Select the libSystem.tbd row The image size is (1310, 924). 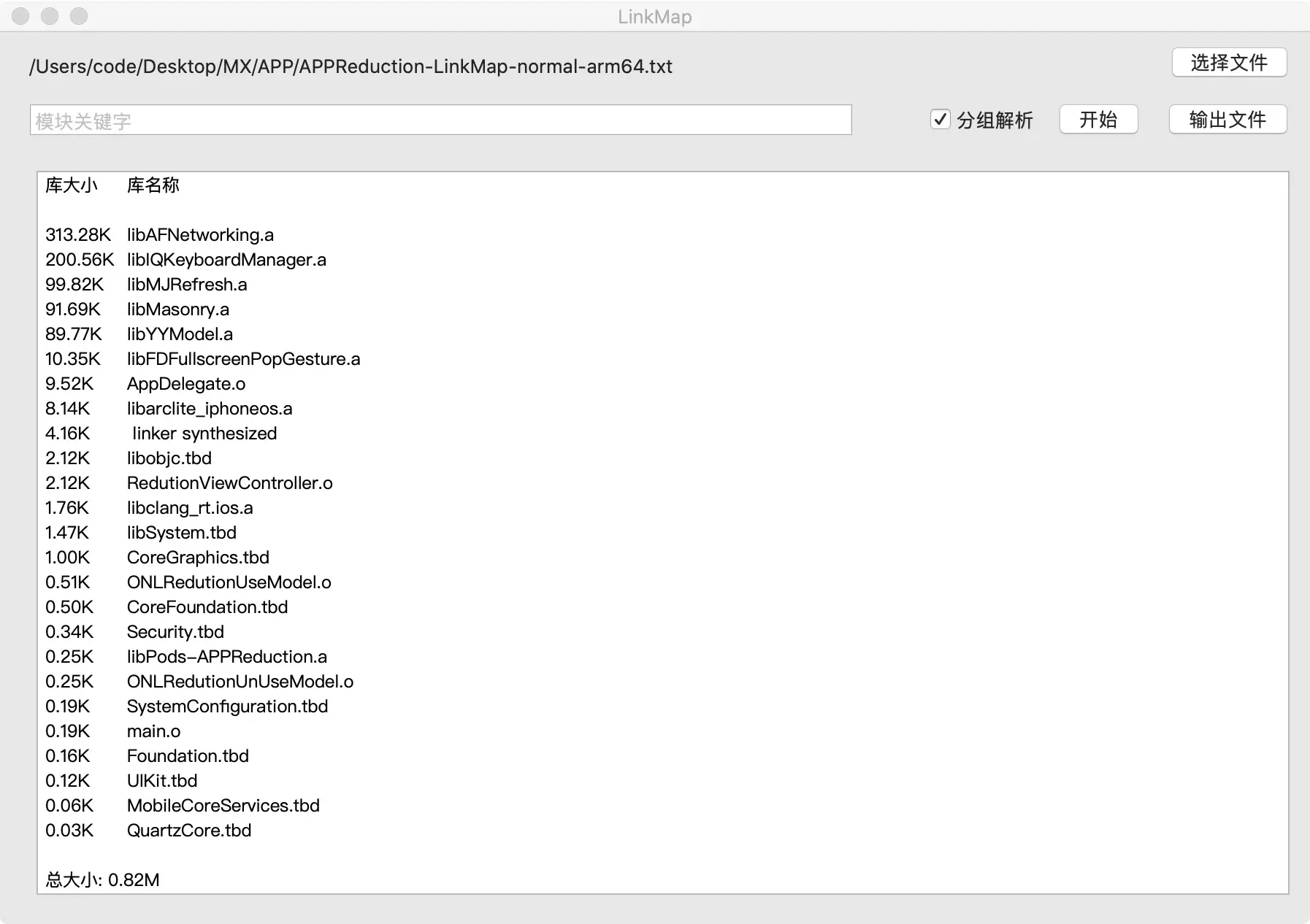182,533
